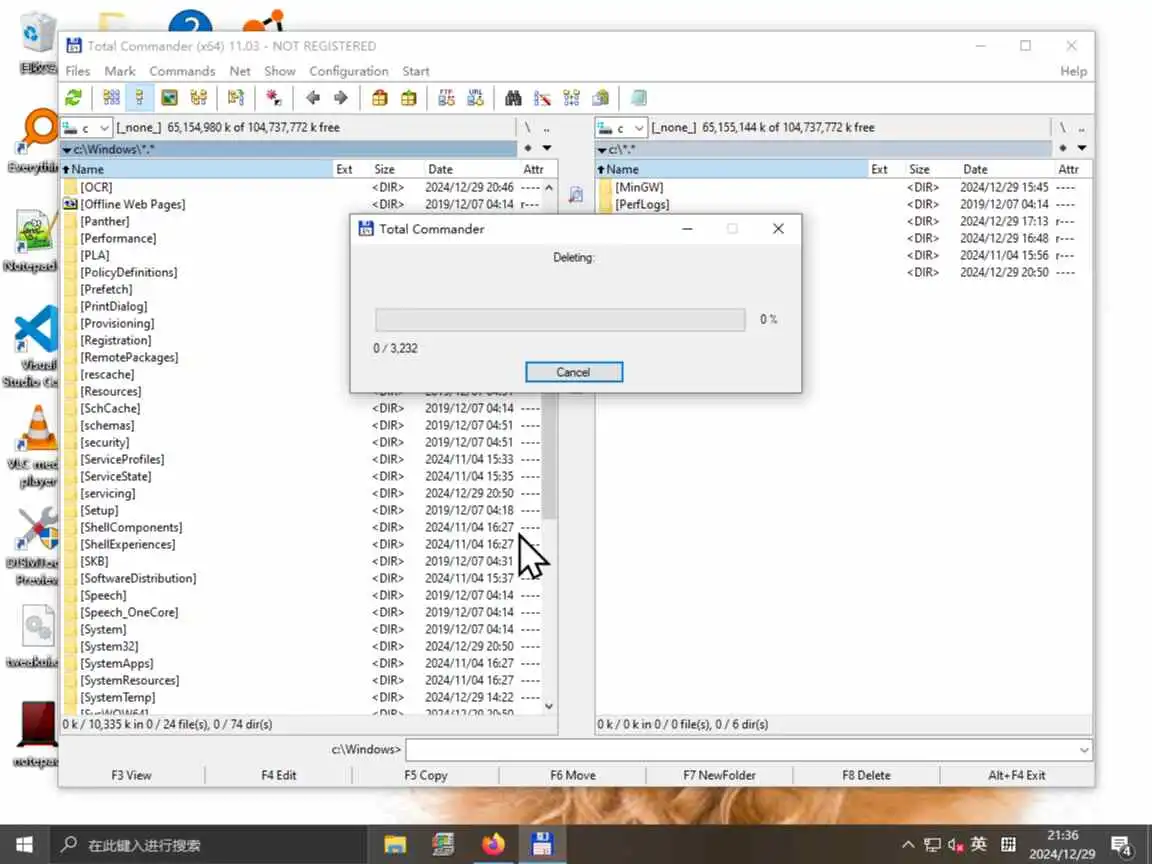Click the Alt+F4 Exit button
The width and height of the screenshot is (1152, 864).
1017,775
